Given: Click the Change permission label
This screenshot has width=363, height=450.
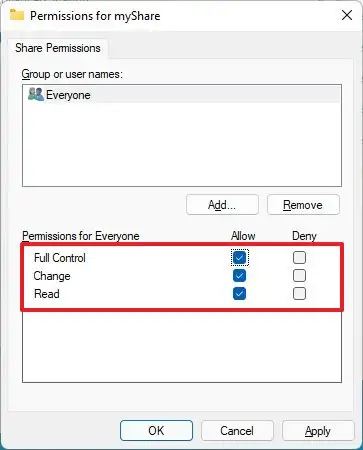Looking at the screenshot, I should tap(52, 276).
